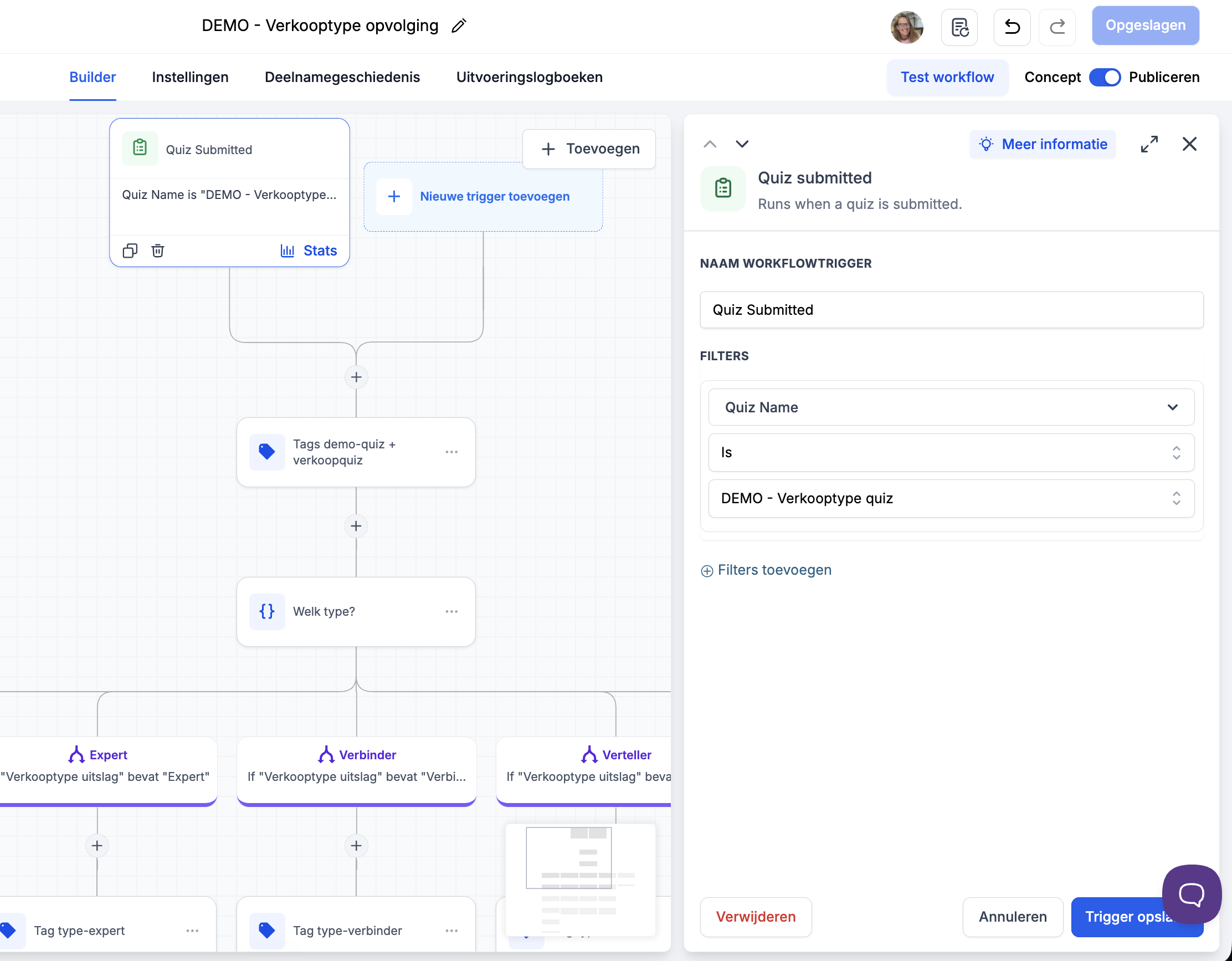Open options menu of Tags demo-quiz action
1232x961 pixels.
pyautogui.click(x=451, y=452)
